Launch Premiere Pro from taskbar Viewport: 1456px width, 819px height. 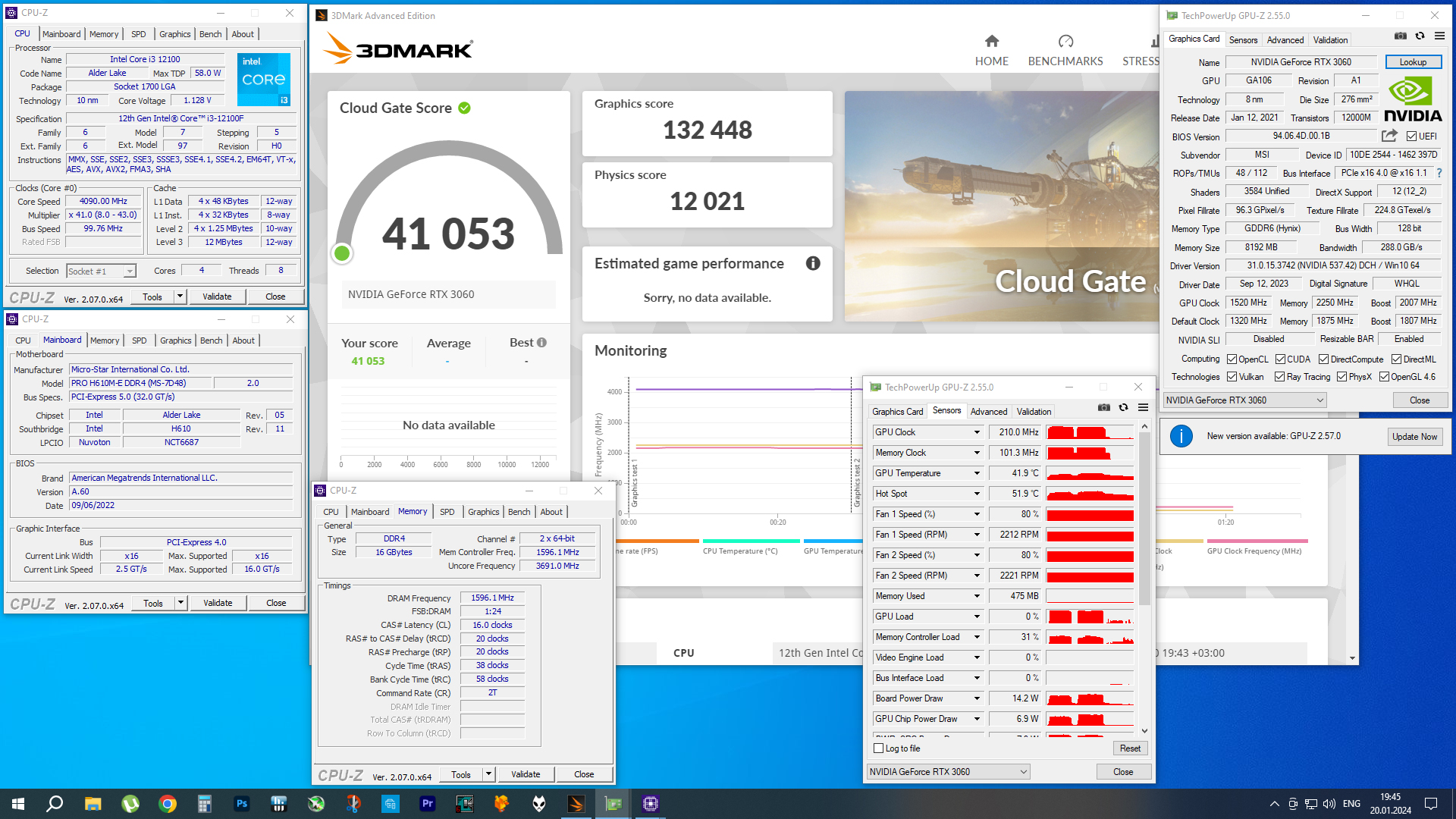(428, 804)
